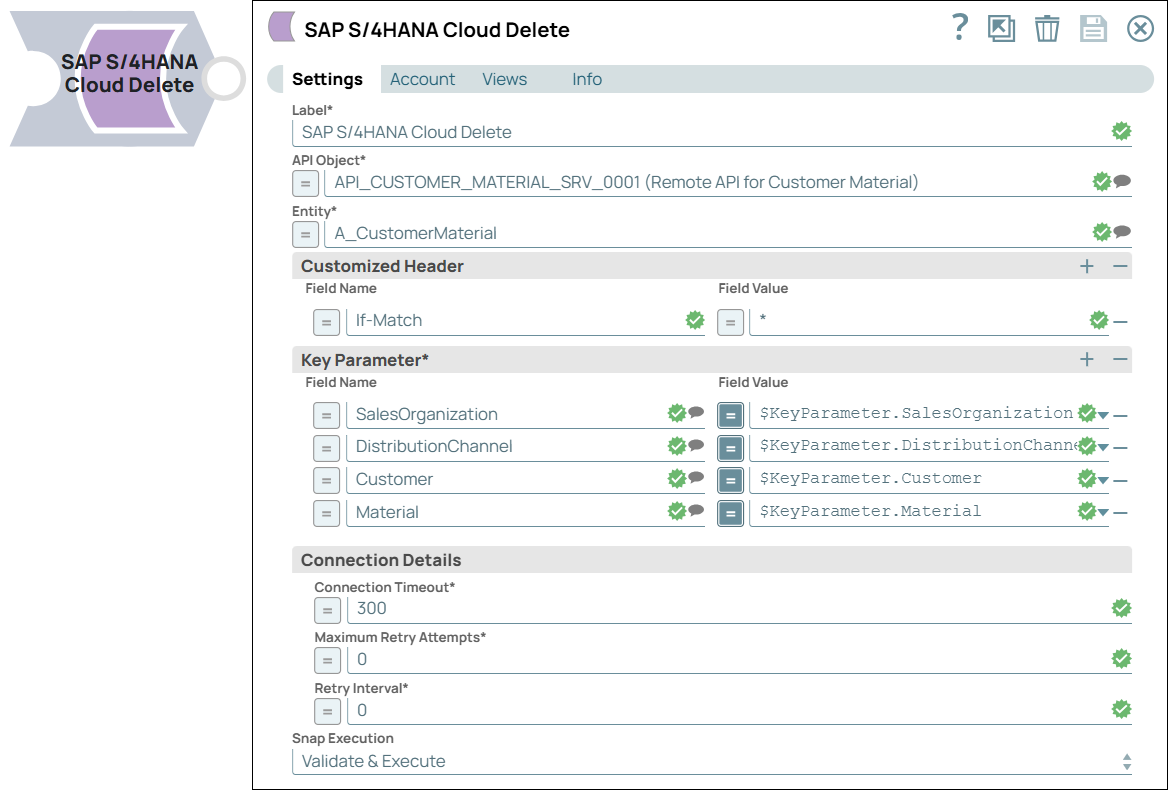Open the Info tab
Image resolution: width=1168 pixels, height=790 pixels.
coord(587,79)
